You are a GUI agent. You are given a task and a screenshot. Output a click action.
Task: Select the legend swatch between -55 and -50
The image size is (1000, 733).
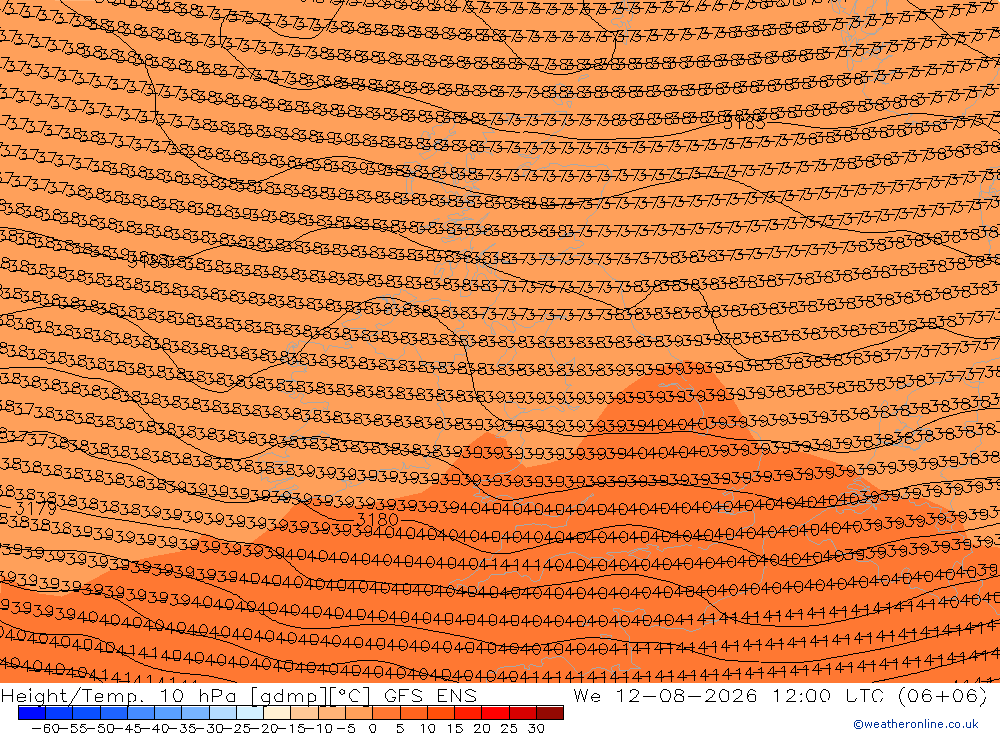coord(86,713)
